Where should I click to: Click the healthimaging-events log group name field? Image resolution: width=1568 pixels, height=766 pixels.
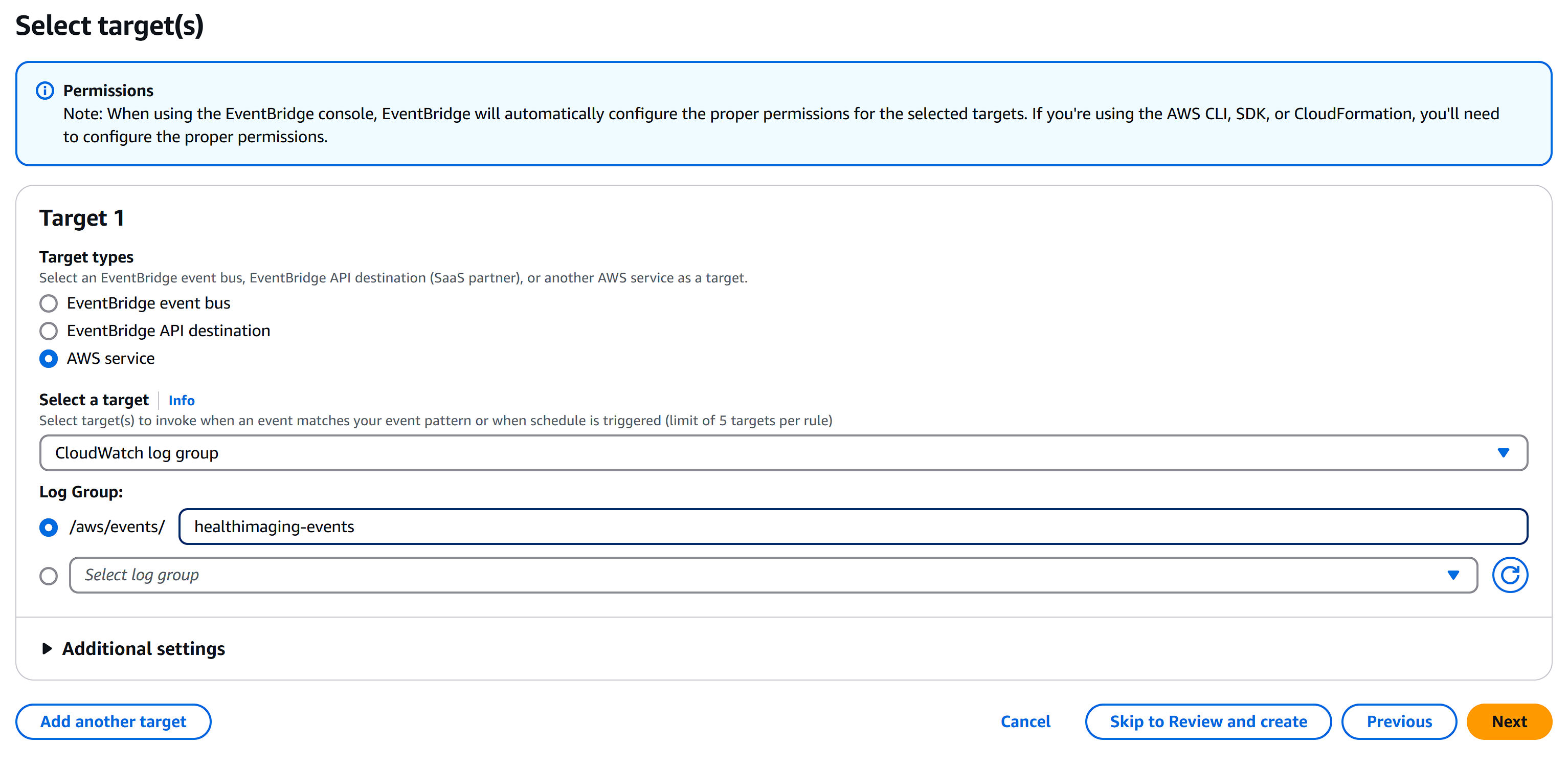[x=852, y=527]
